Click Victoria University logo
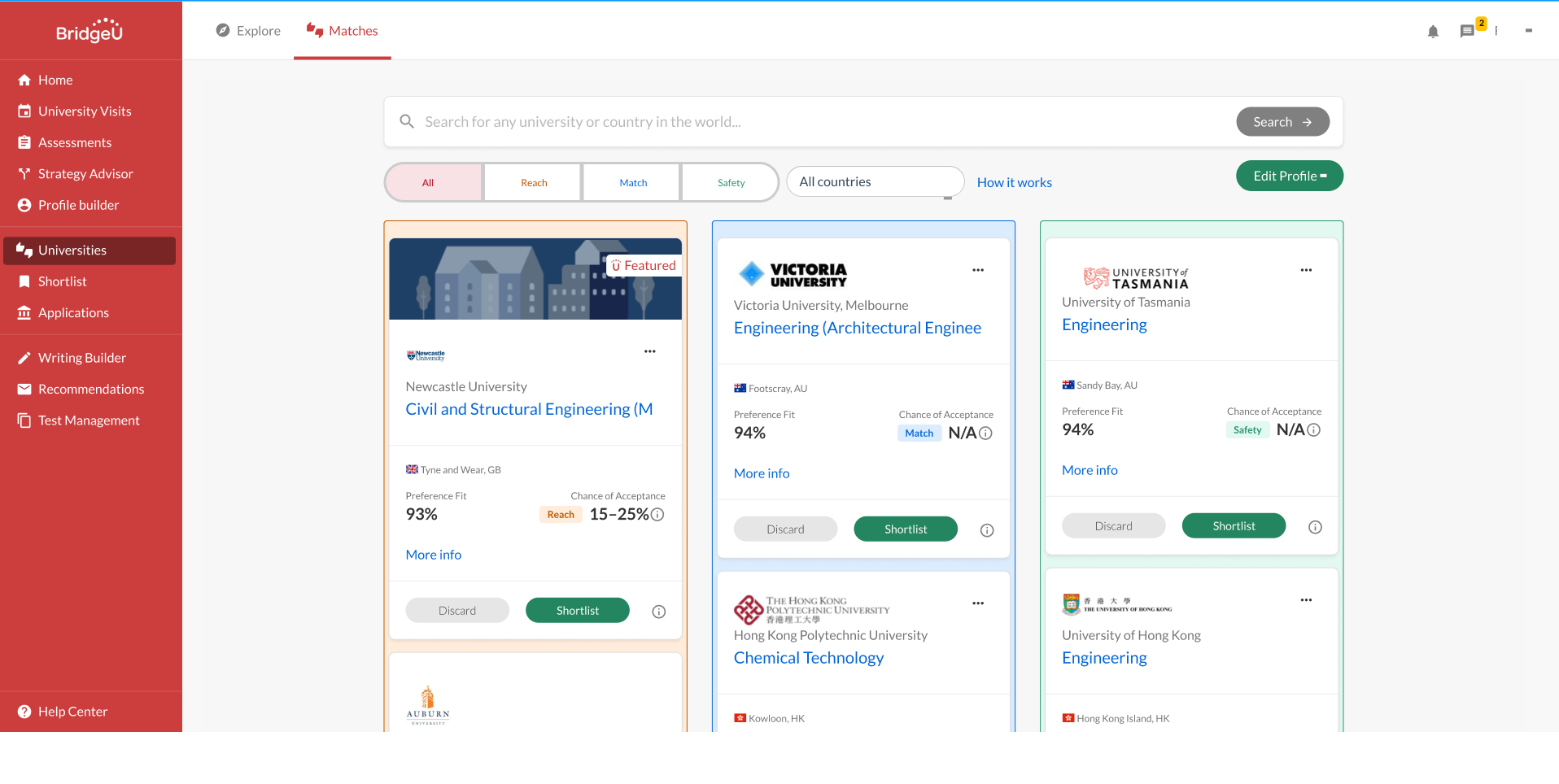Screen dimensions: 1559x784 (x=792, y=275)
